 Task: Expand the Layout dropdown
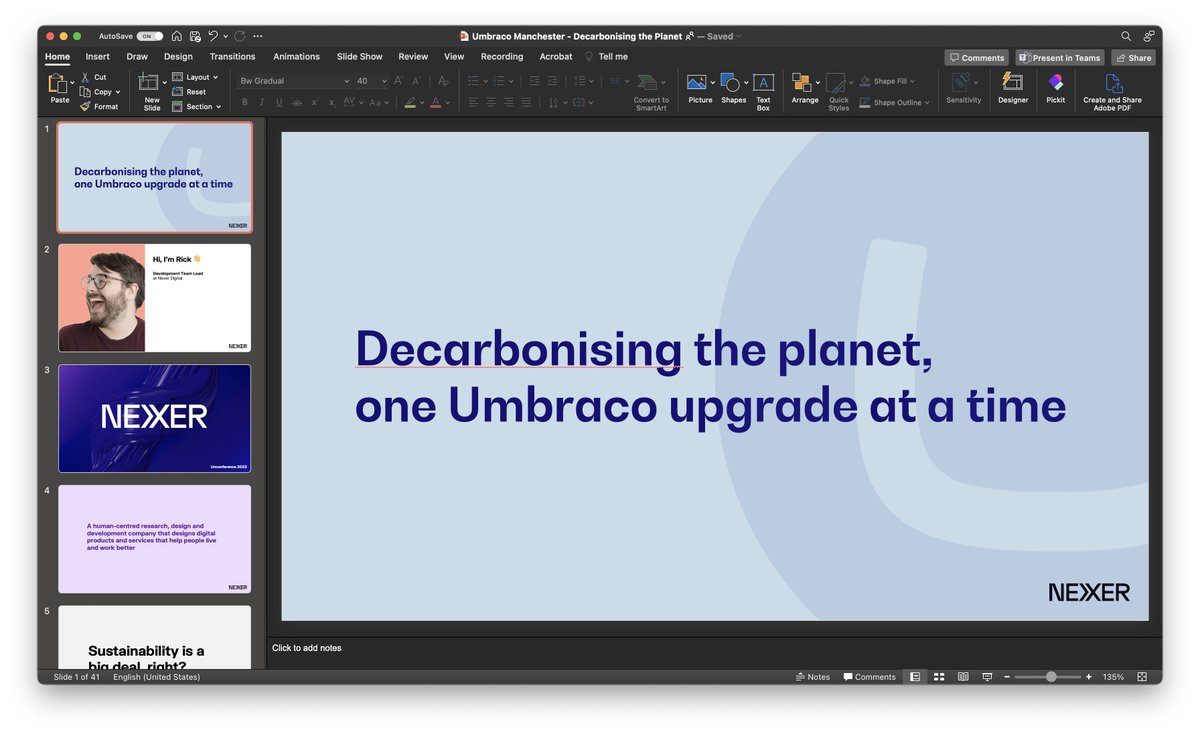(x=195, y=77)
